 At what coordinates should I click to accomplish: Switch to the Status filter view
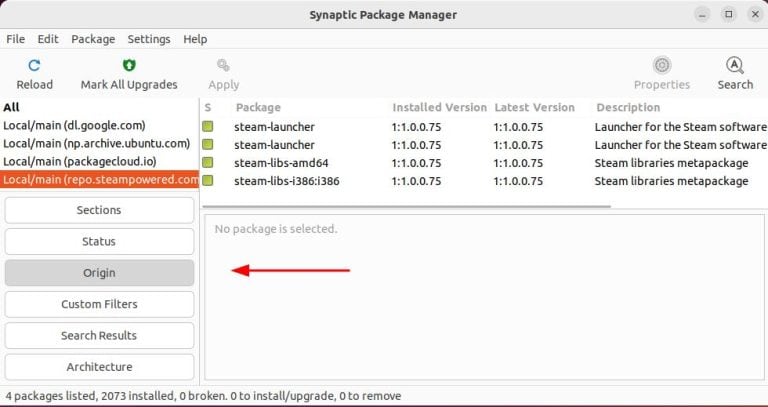click(x=99, y=241)
